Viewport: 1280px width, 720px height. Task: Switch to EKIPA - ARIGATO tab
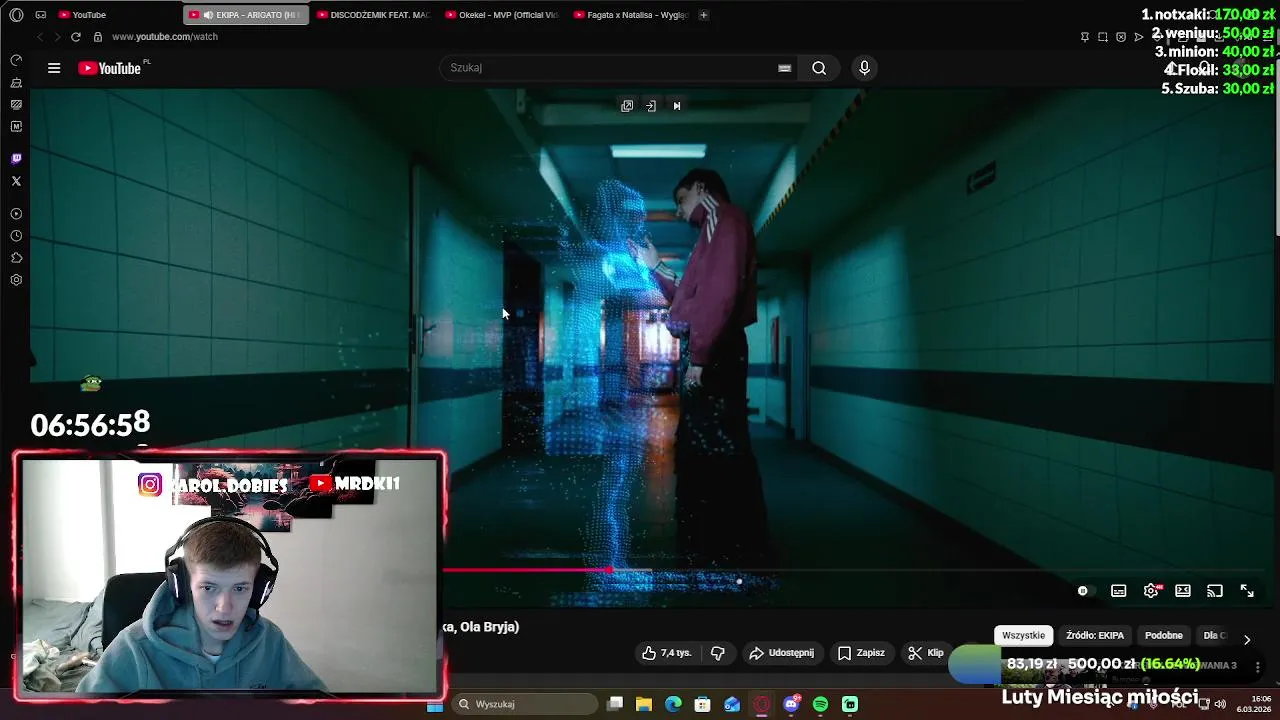point(246,15)
